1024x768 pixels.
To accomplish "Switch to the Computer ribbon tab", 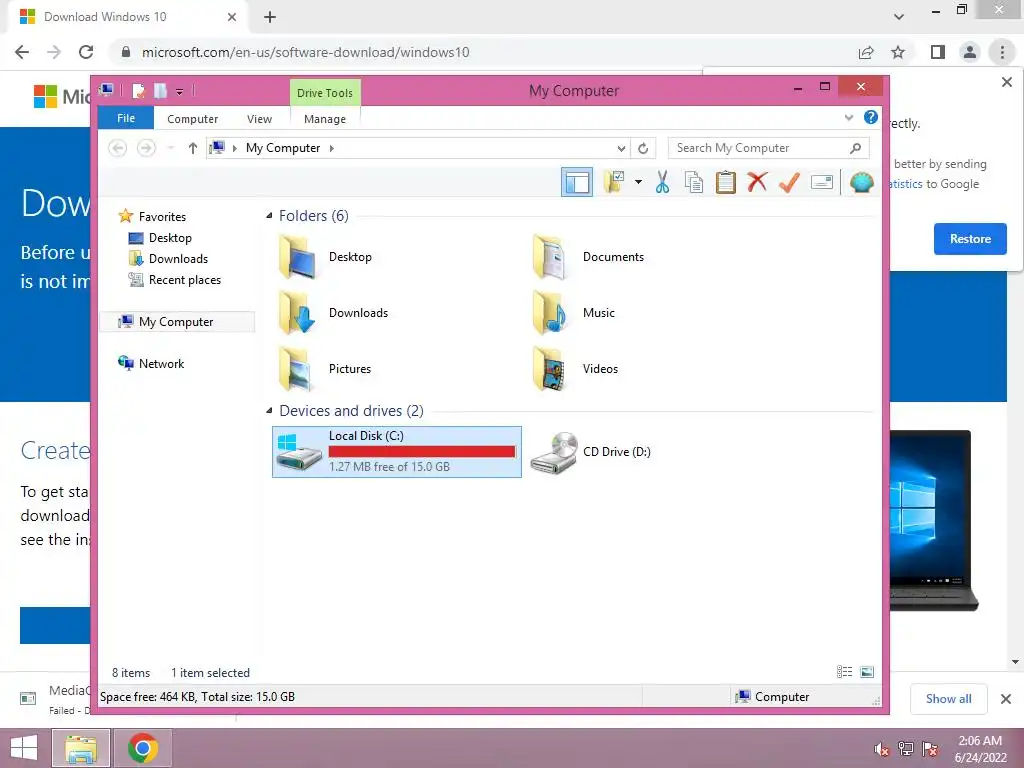I will (192, 119).
